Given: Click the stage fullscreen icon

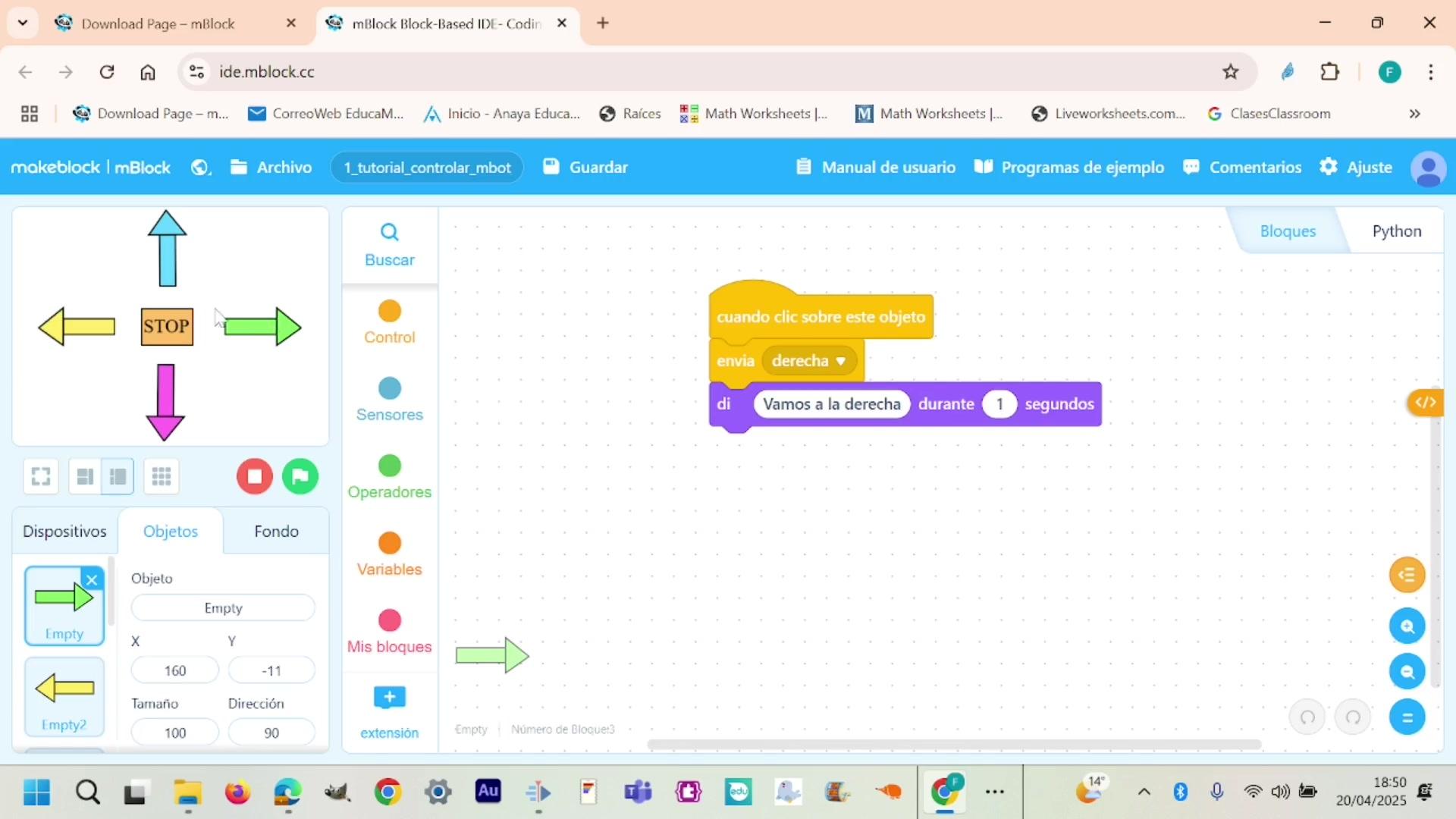Looking at the screenshot, I should point(41,476).
